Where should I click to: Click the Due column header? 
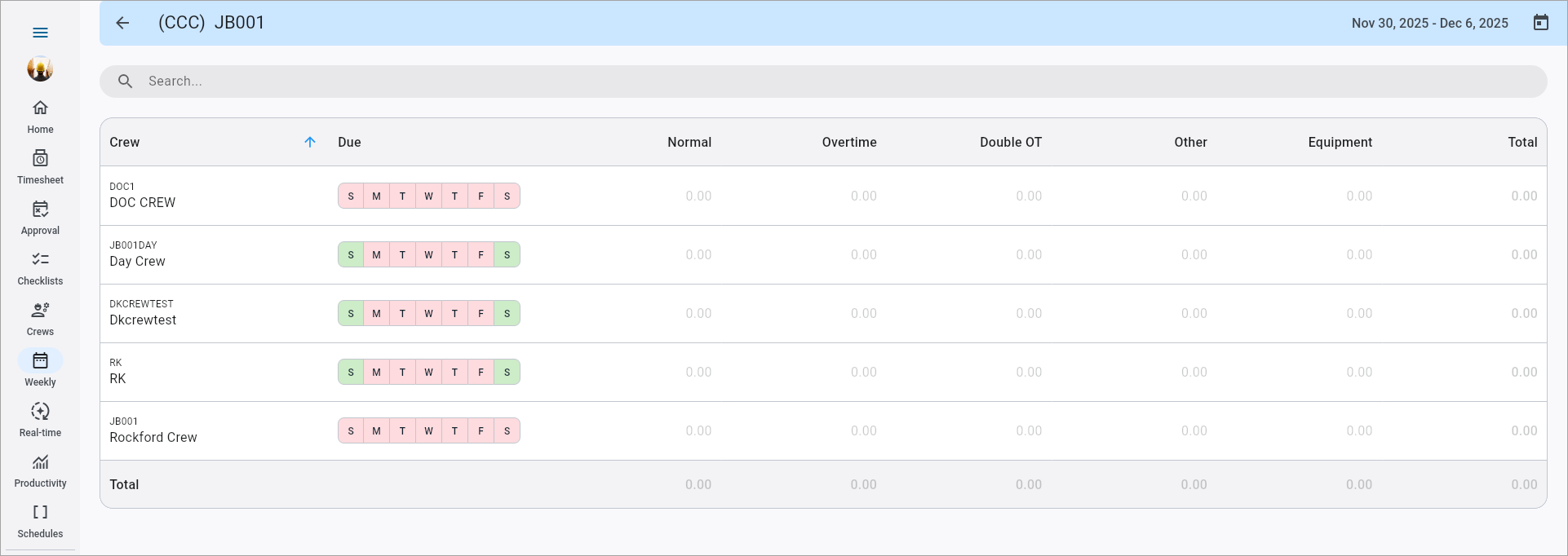click(349, 142)
